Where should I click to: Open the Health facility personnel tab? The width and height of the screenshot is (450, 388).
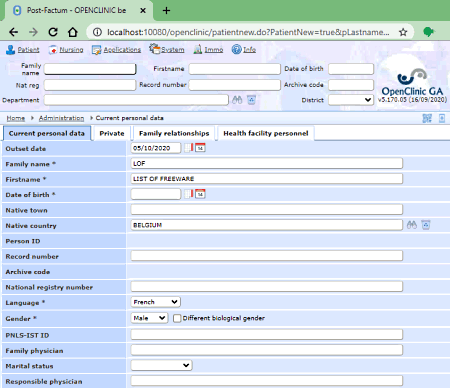tap(266, 133)
